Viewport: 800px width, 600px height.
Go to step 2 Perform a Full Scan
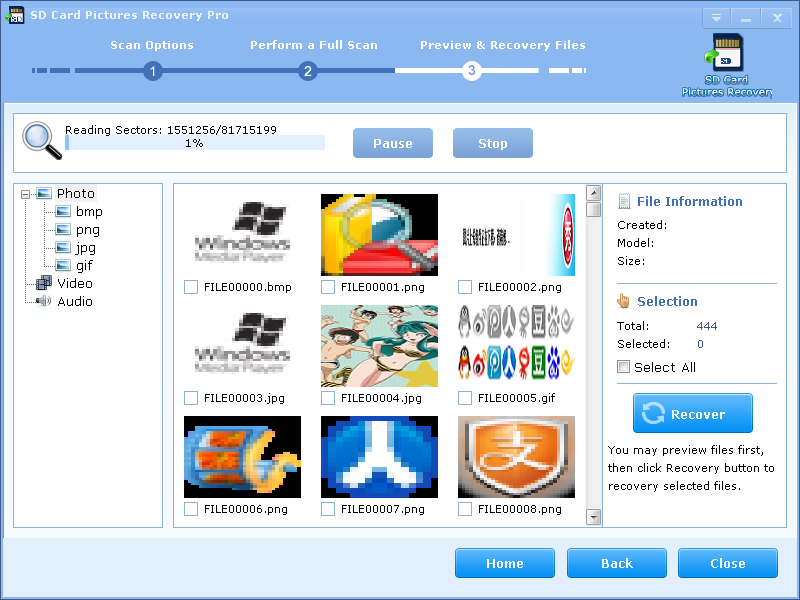coord(308,70)
